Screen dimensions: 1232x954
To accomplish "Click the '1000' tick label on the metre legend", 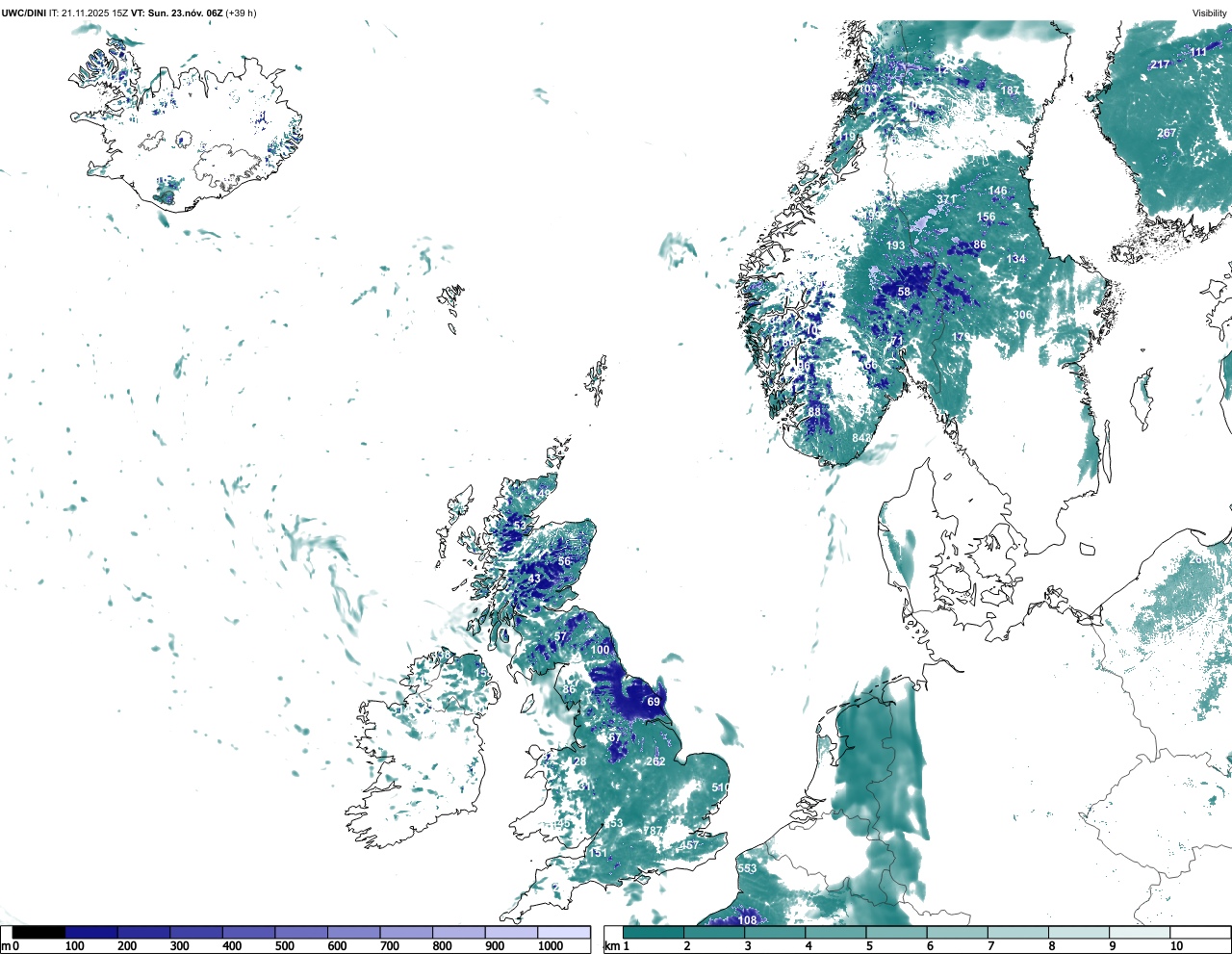I will 551,946.
